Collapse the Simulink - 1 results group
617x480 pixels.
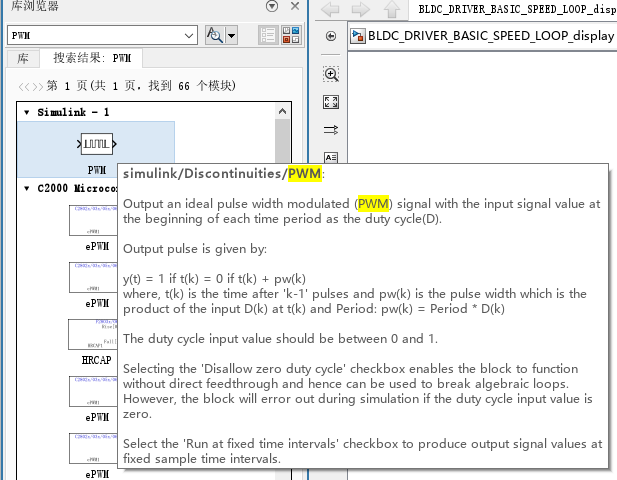pyautogui.click(x=26, y=113)
